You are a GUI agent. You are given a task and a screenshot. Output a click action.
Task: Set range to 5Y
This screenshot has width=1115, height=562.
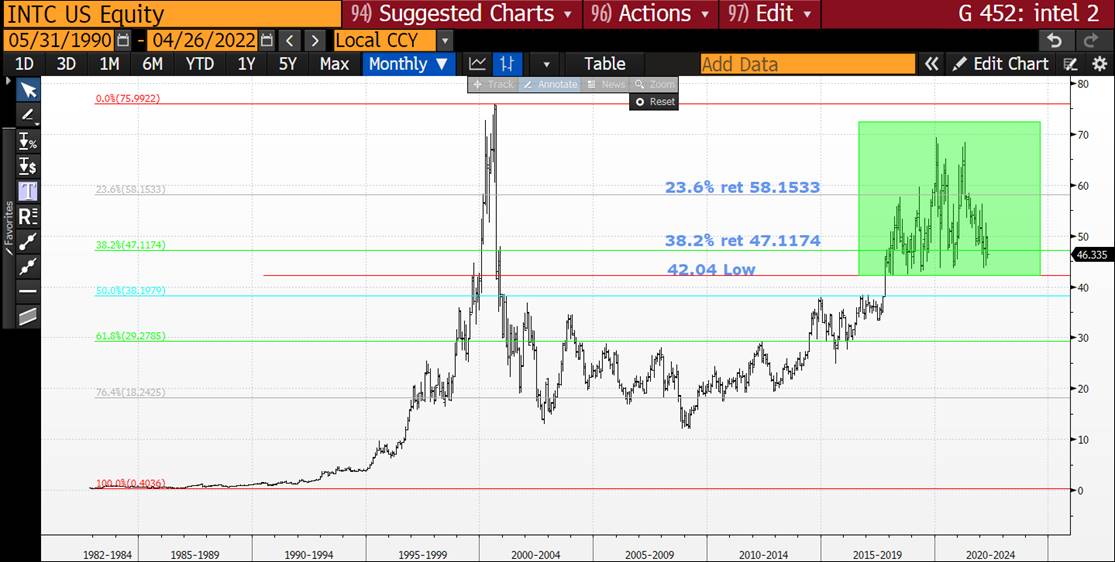click(x=287, y=64)
